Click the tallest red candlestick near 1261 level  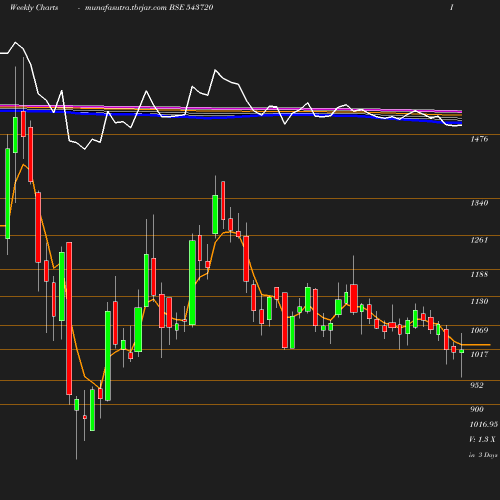[x=69, y=318]
